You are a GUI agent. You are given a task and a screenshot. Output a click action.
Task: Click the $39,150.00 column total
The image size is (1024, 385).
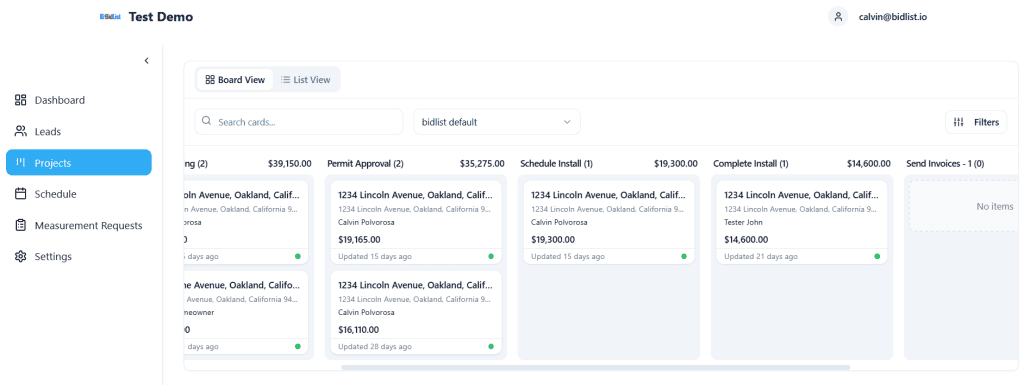[289, 163]
